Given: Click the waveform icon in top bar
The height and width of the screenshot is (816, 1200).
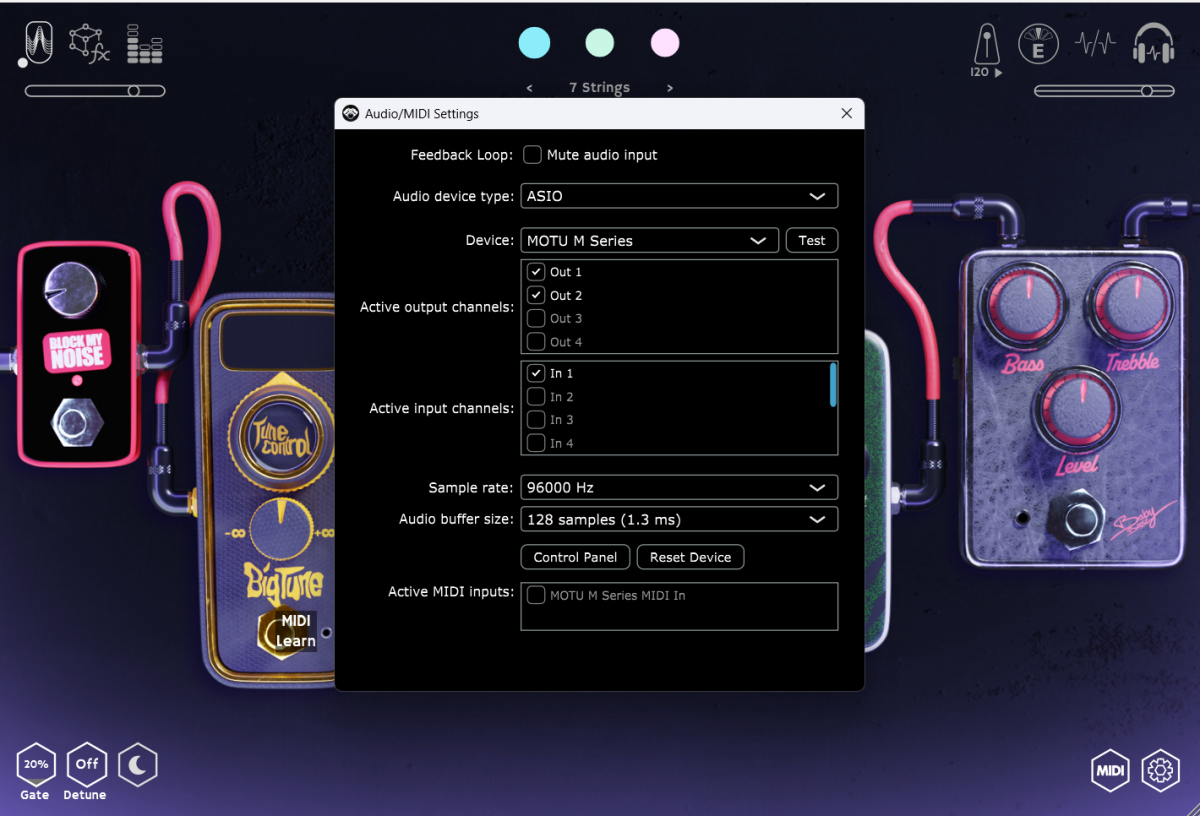Looking at the screenshot, I should coord(1095,45).
